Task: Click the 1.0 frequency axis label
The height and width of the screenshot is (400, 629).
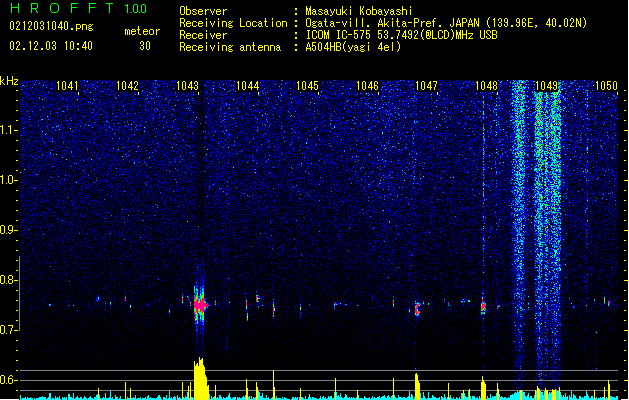Action: click(x=9, y=180)
